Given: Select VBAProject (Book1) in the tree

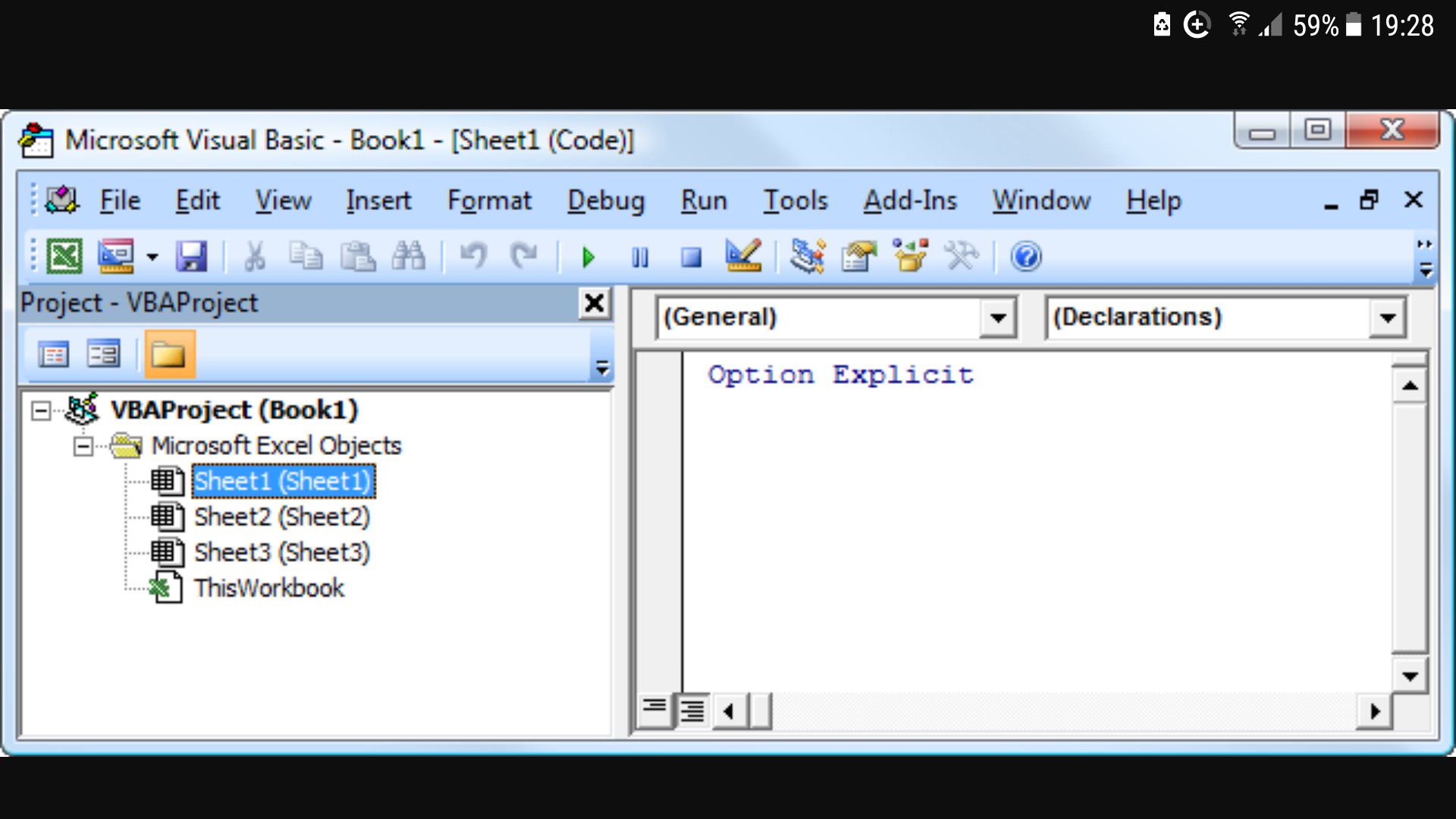Looking at the screenshot, I should tap(234, 410).
